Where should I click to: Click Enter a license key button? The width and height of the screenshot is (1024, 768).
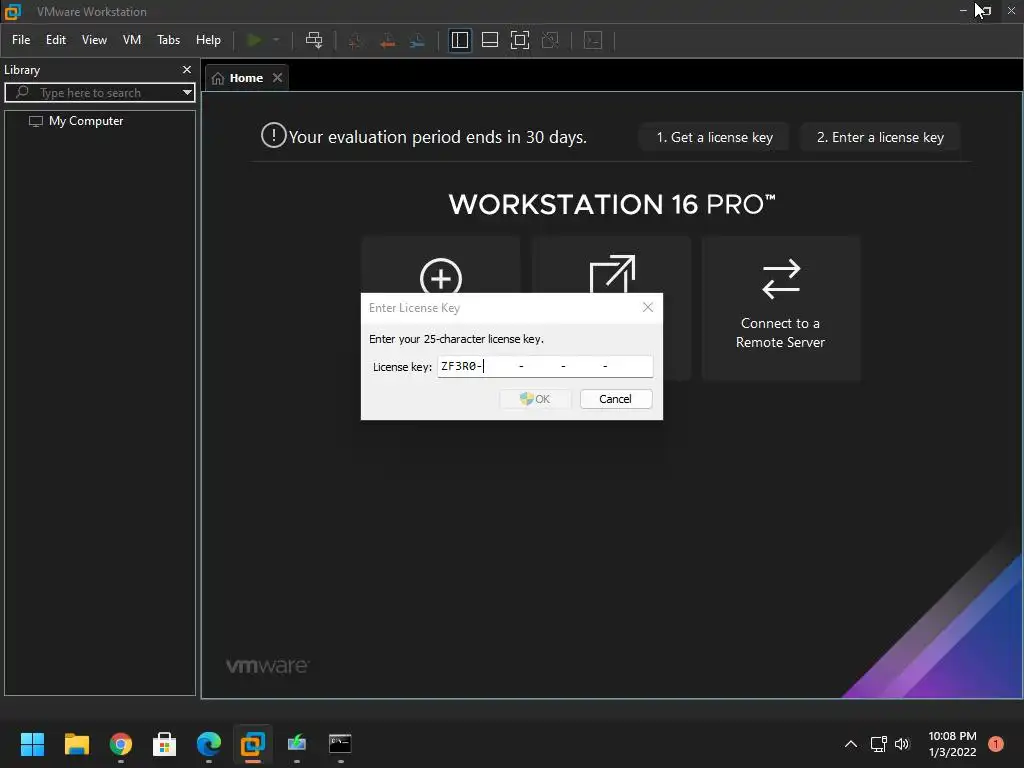pyautogui.click(x=880, y=137)
